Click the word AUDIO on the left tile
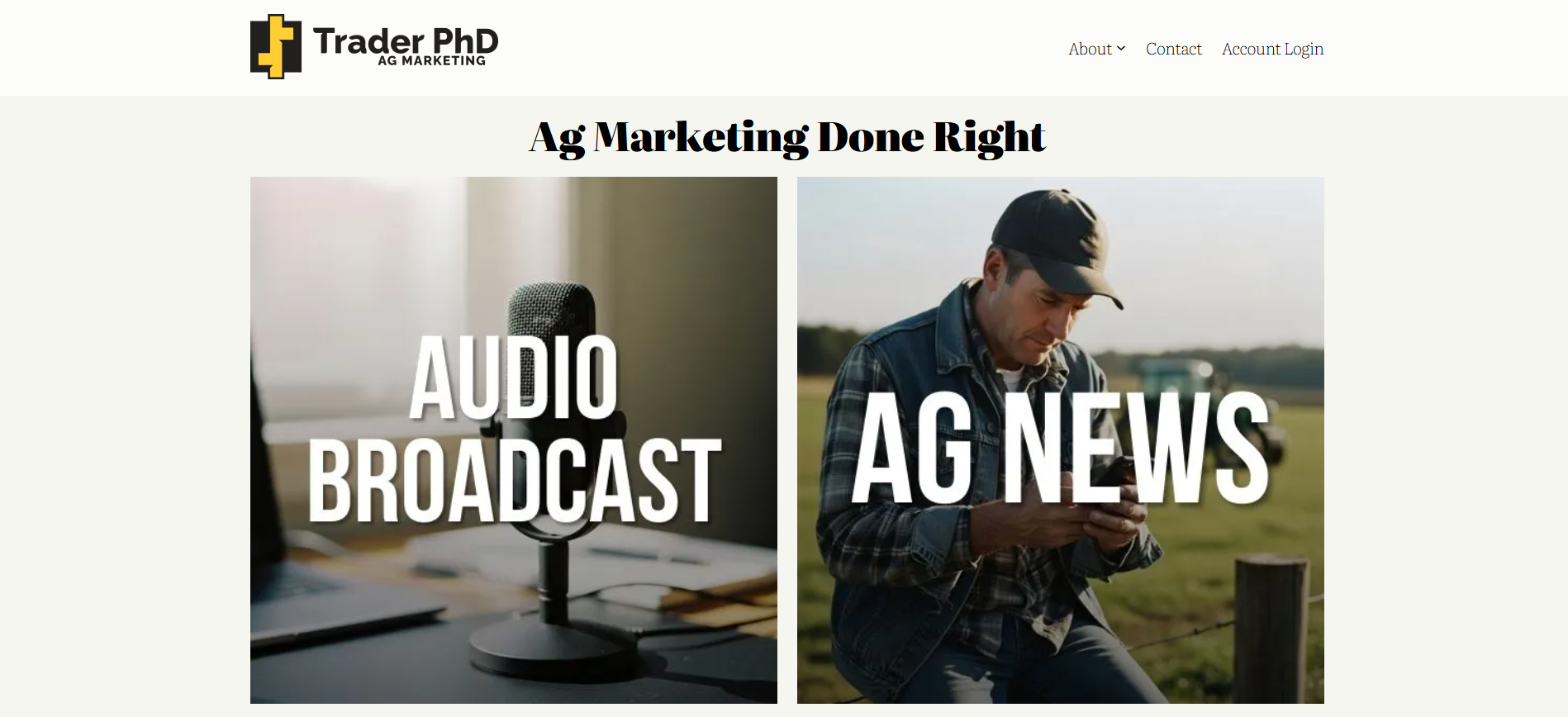 pos(514,377)
